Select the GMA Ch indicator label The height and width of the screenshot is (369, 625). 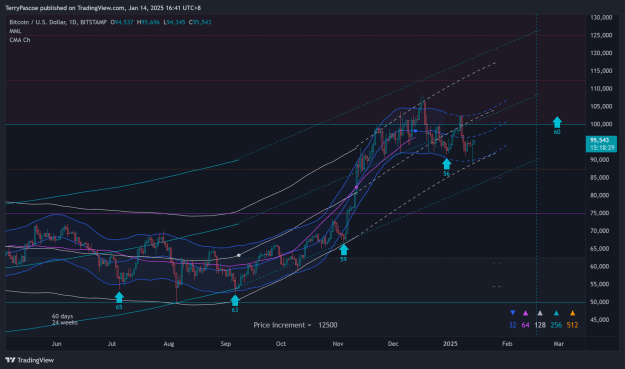[20, 40]
